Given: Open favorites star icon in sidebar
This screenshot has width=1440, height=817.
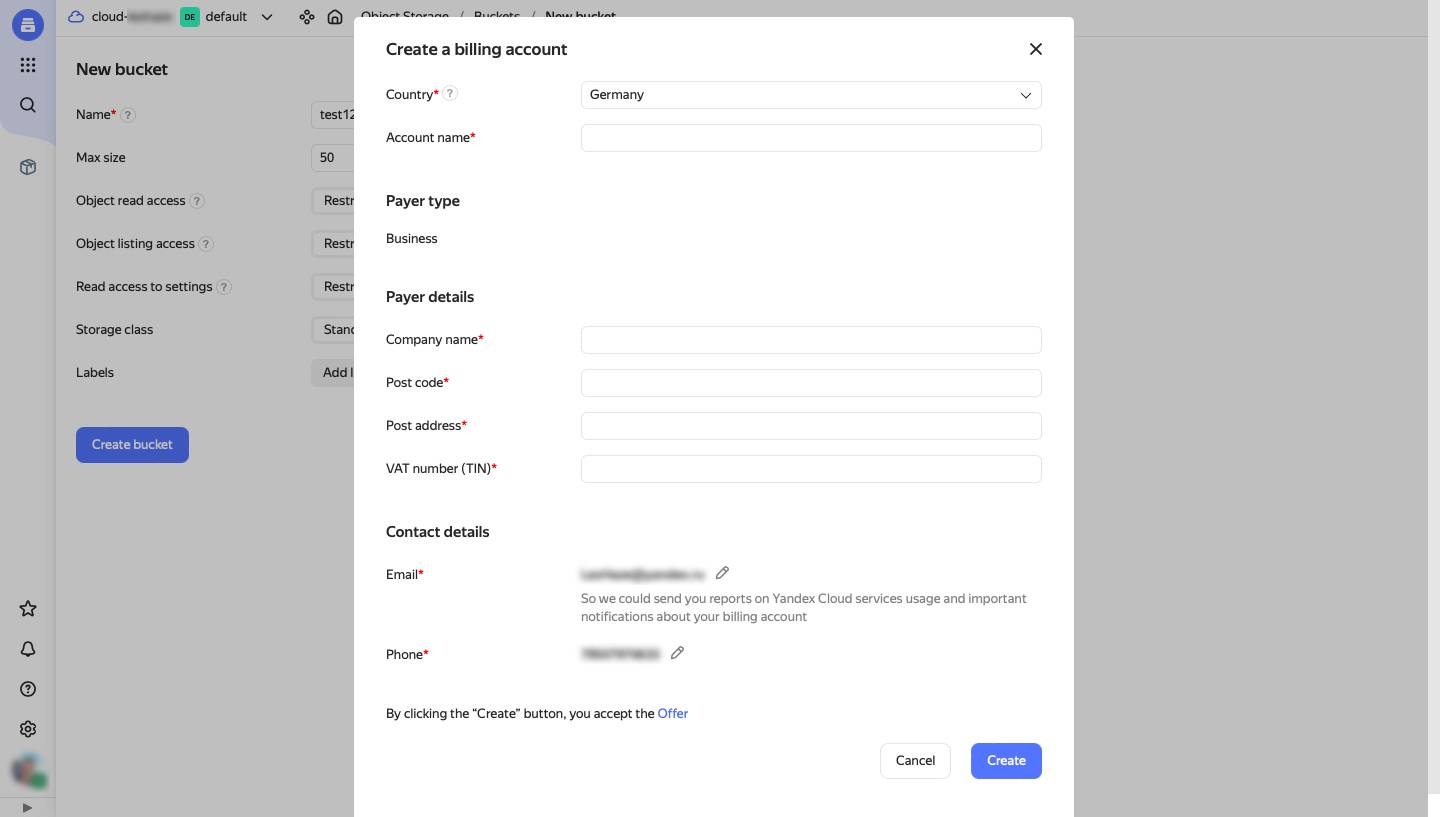Looking at the screenshot, I should (x=28, y=609).
